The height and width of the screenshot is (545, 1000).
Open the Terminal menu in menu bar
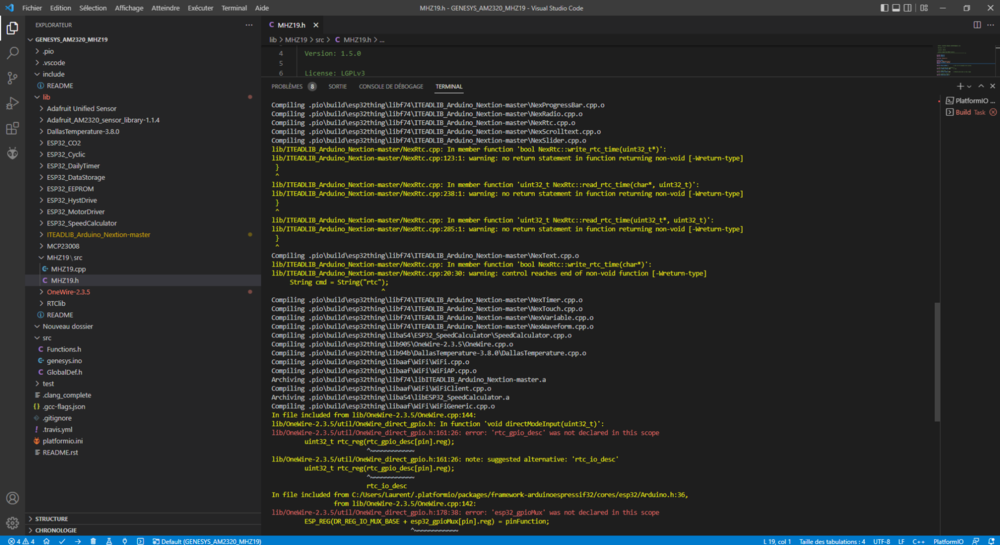[234, 8]
